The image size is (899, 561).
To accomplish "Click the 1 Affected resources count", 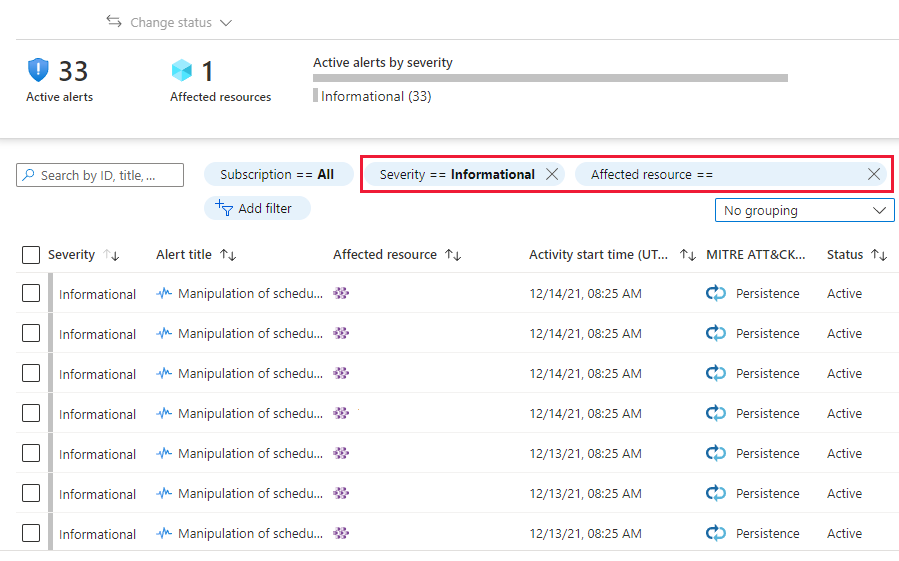I will (208, 72).
